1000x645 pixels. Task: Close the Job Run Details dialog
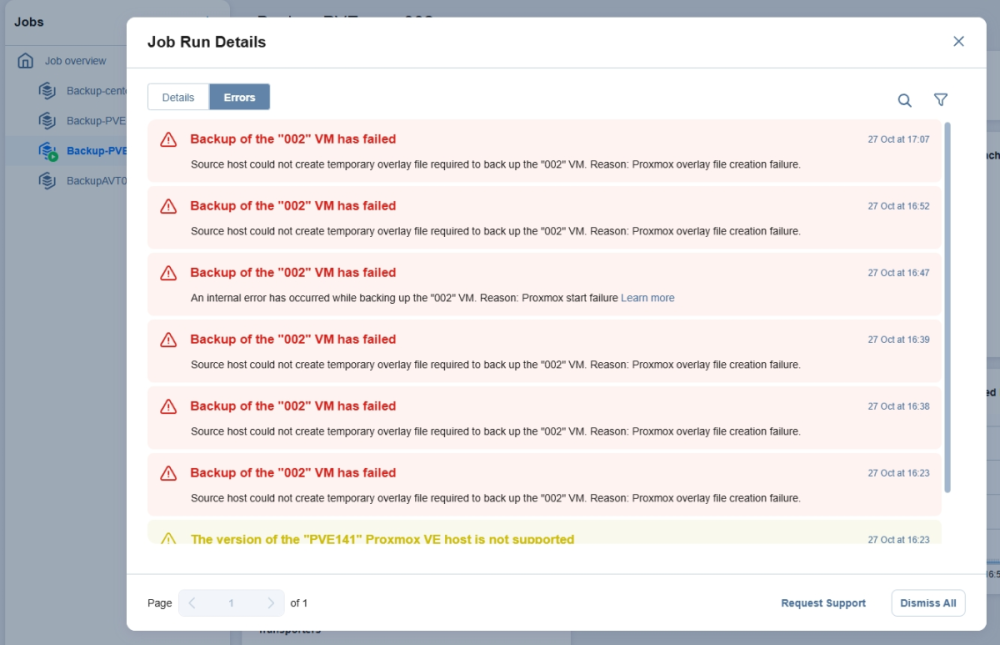coord(958,41)
